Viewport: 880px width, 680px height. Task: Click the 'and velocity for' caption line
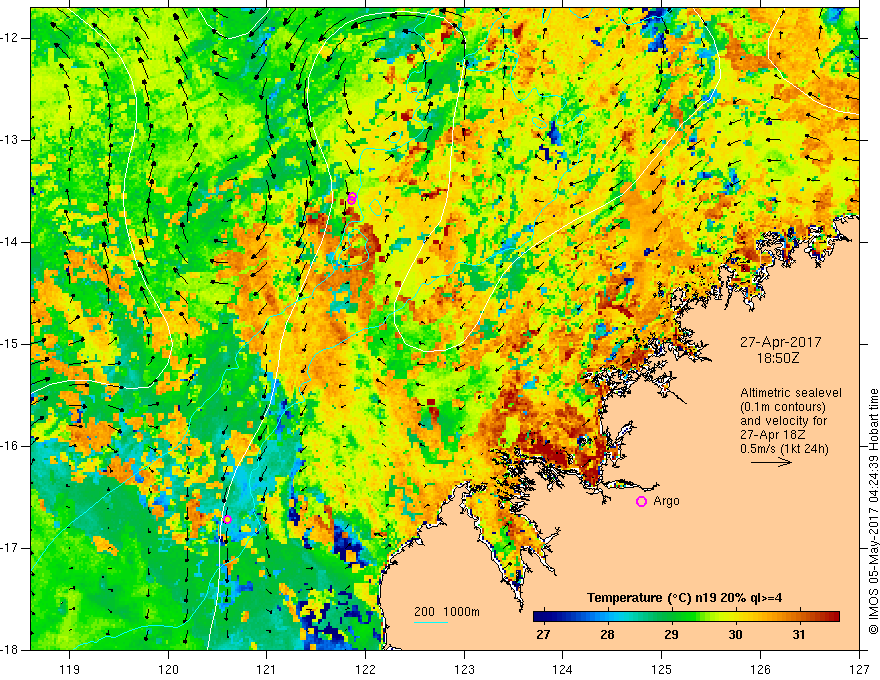coord(783,421)
